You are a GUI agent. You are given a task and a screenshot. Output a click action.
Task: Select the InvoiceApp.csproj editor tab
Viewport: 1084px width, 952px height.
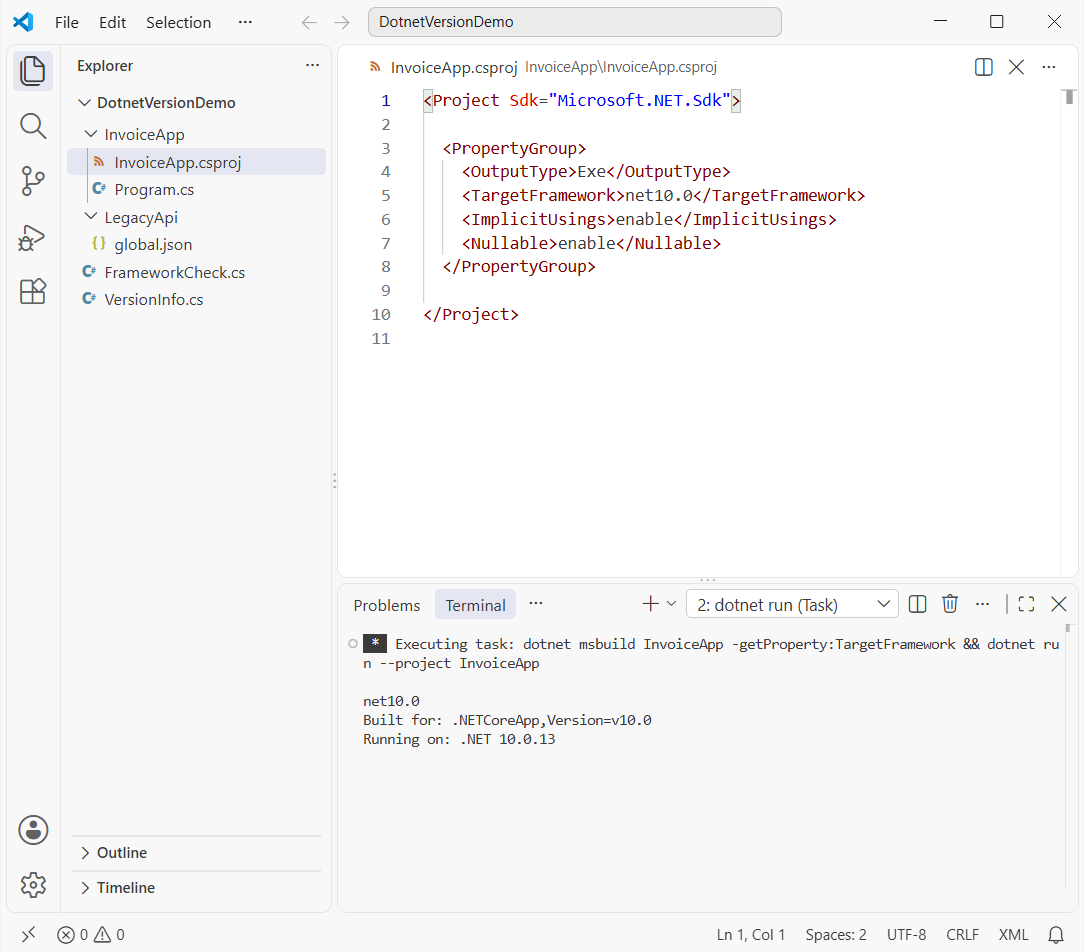(454, 67)
